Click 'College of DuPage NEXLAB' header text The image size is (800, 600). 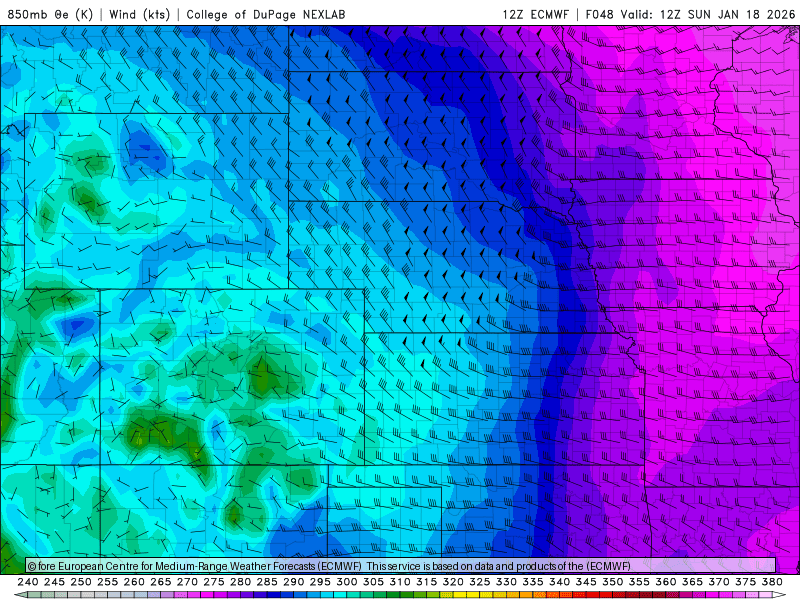[x=266, y=14]
